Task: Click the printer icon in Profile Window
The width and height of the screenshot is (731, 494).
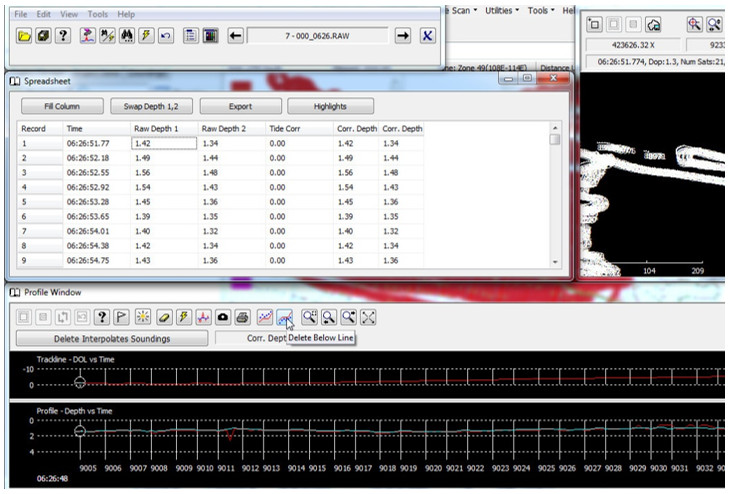Action: (x=242, y=318)
